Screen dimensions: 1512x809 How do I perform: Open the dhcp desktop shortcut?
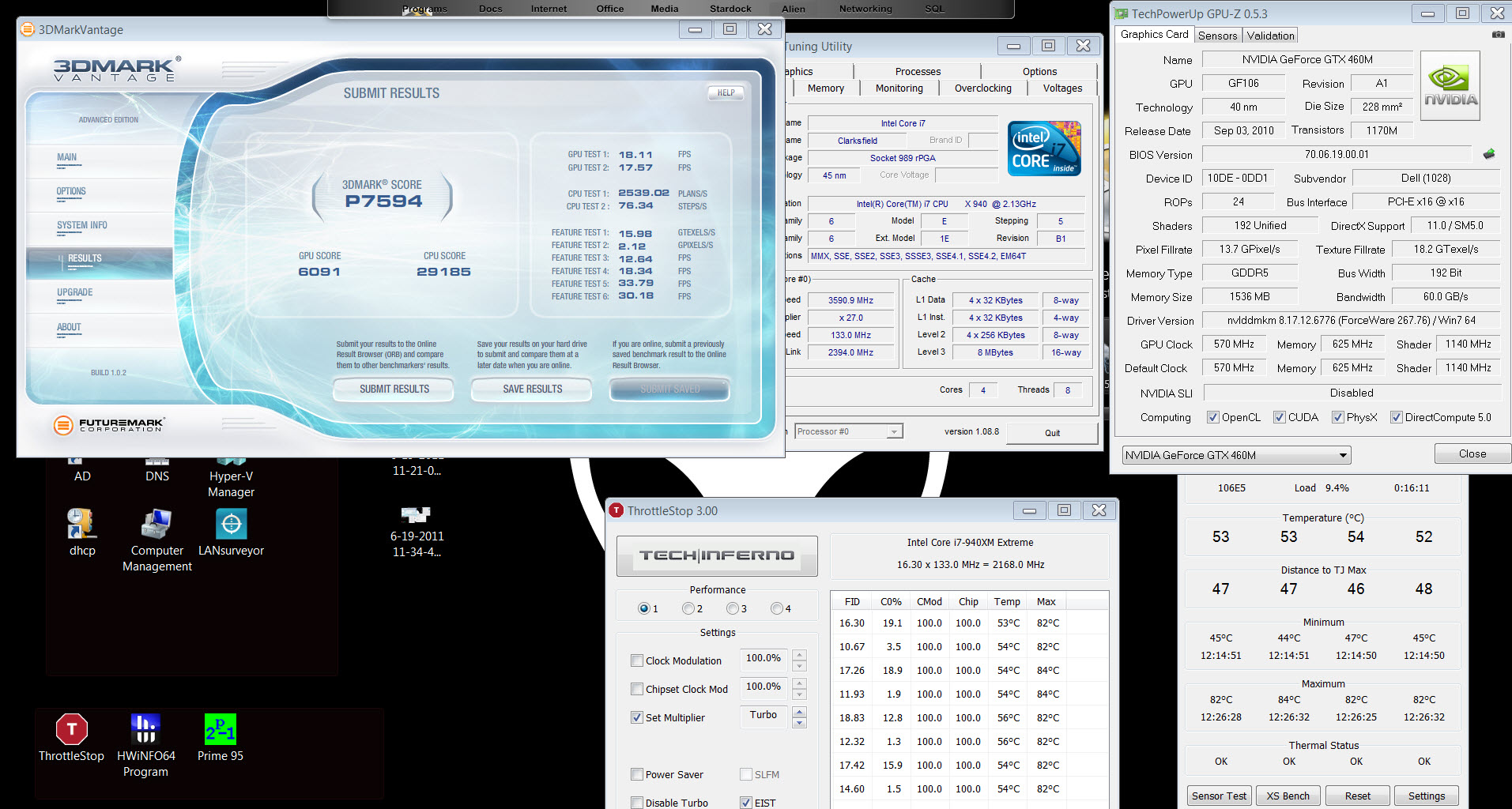coord(82,532)
